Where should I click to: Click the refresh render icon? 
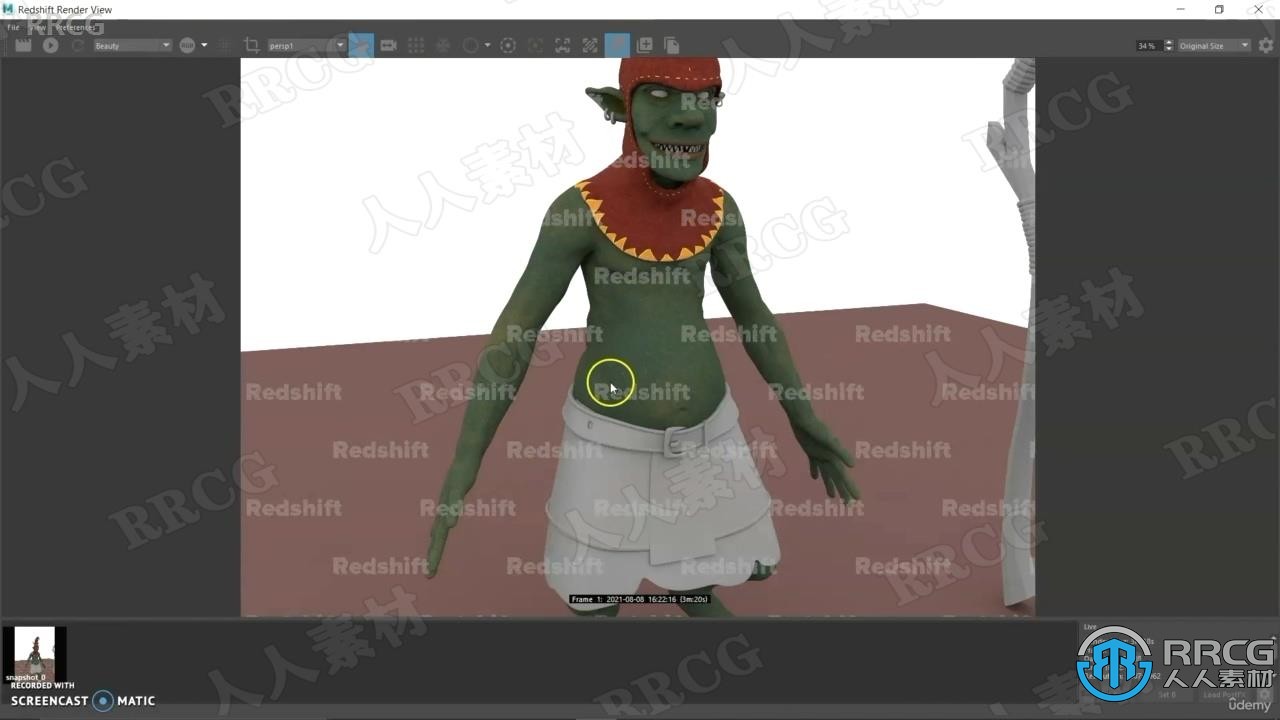tap(77, 45)
